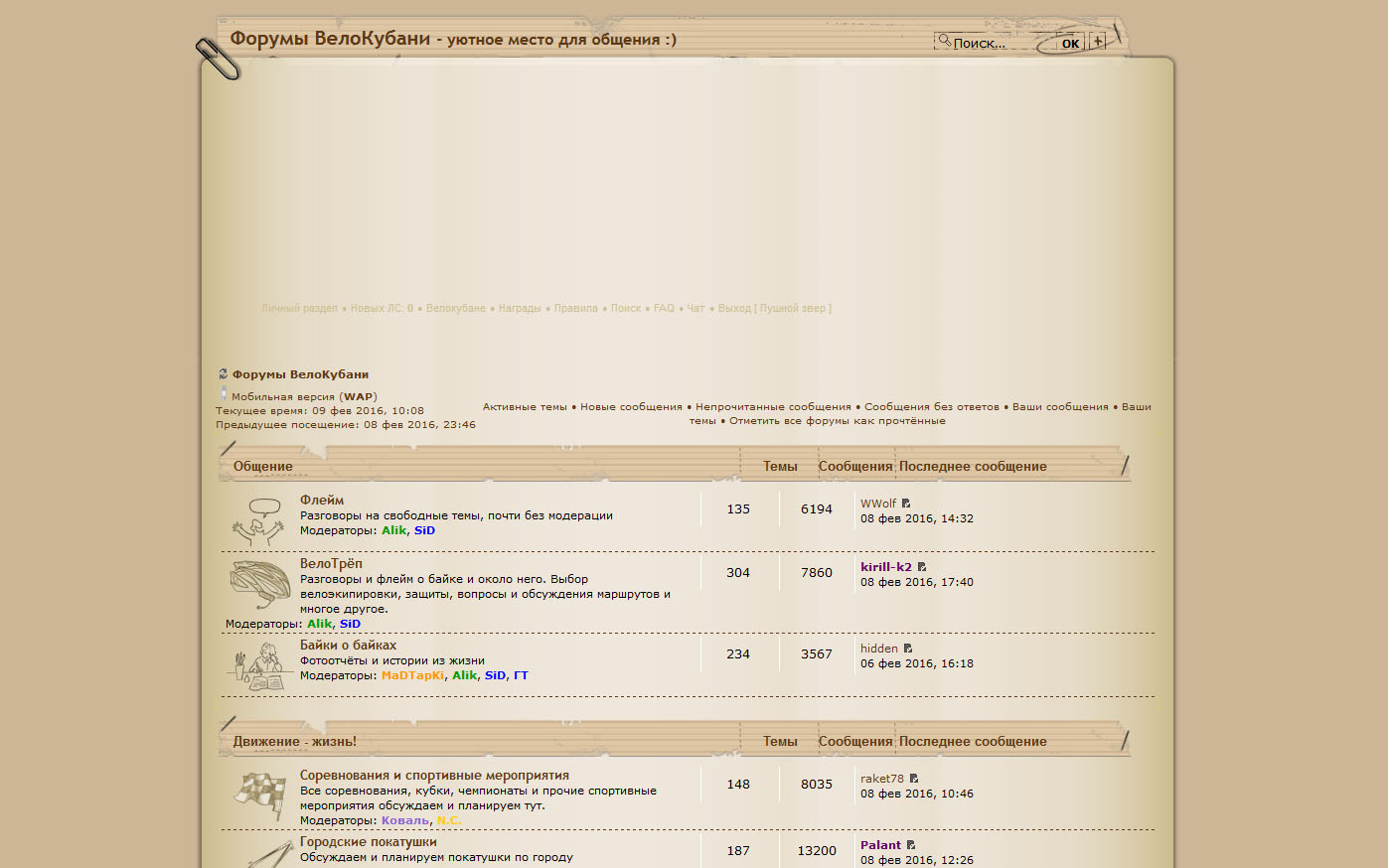Click the writer icon for Байки о байках
1388x868 pixels.
[260, 665]
